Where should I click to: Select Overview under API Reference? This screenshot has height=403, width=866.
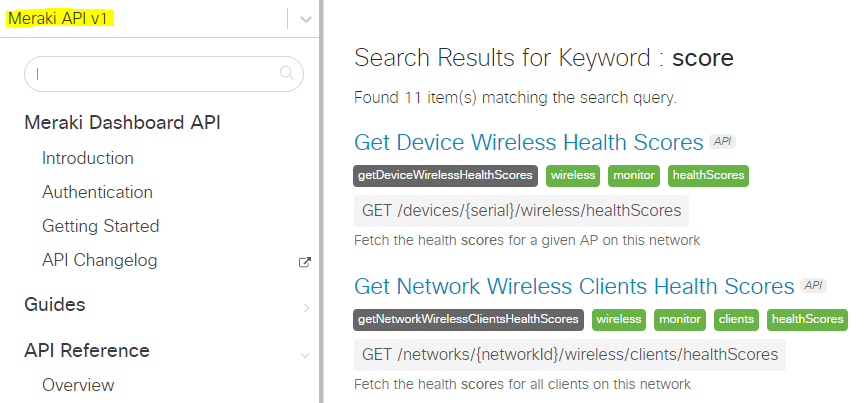[78, 385]
